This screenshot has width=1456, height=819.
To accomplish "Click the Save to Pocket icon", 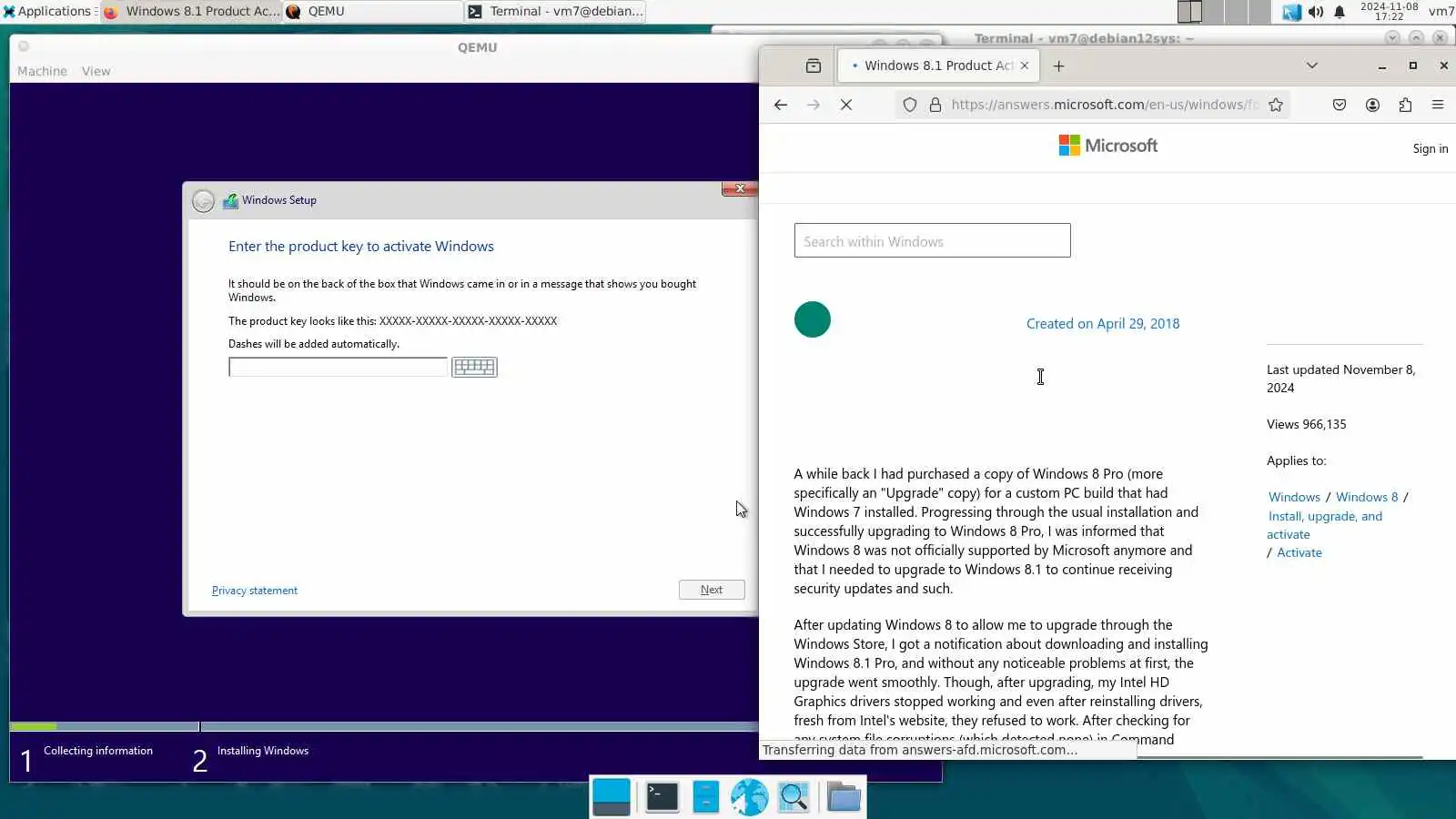I will pos(1340,105).
